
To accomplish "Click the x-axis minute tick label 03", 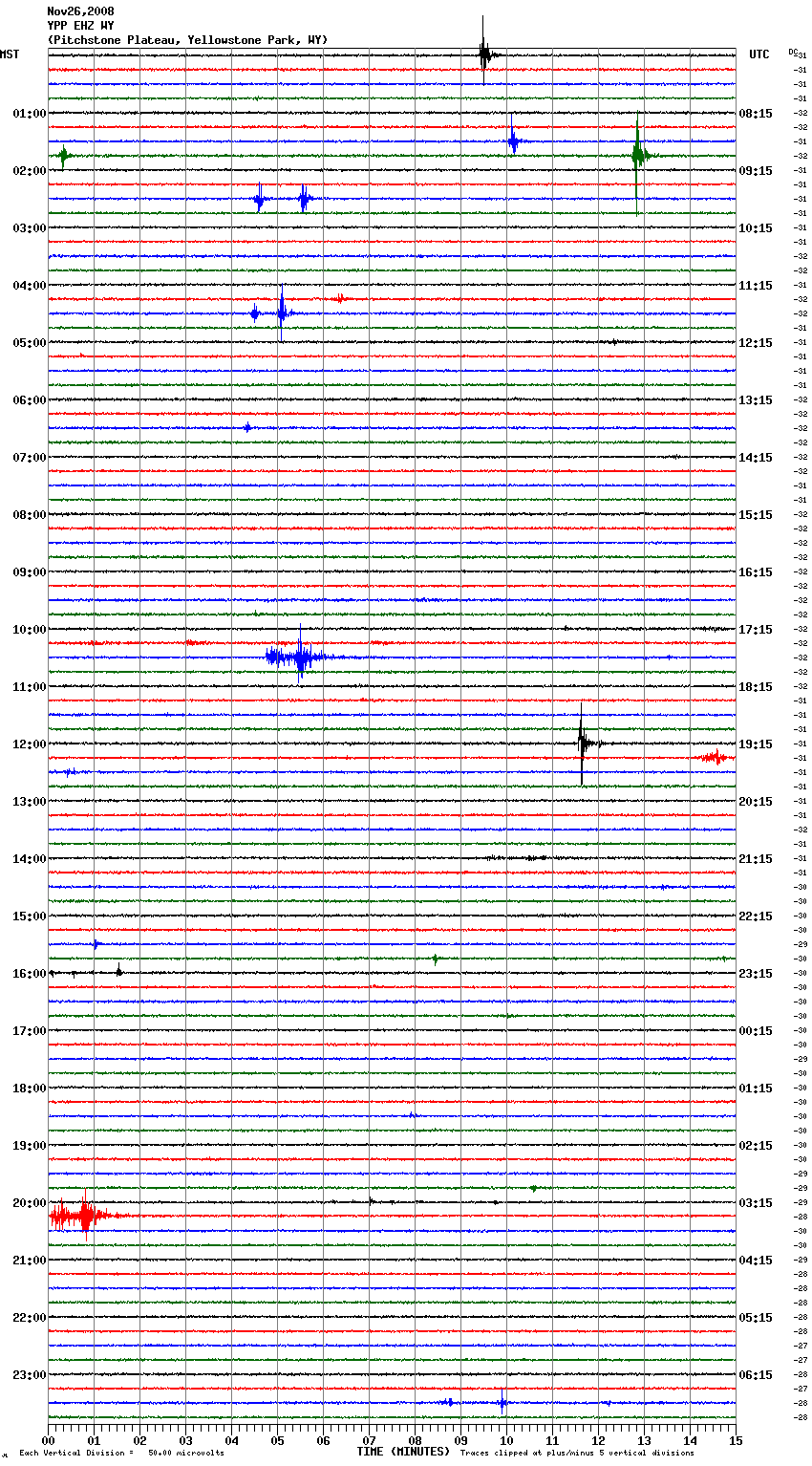I will coord(185,1440).
